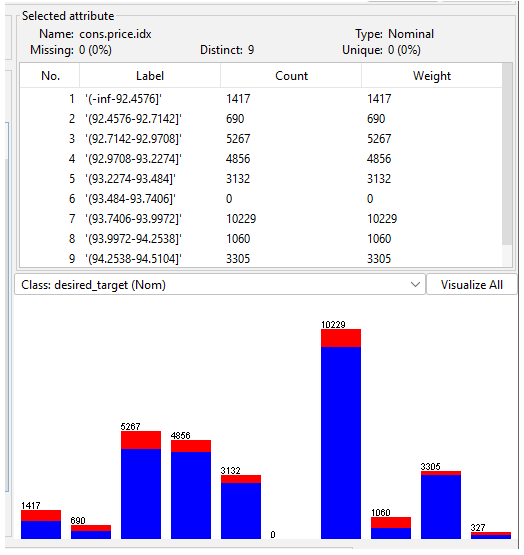The width and height of the screenshot is (524, 555).
Task: Select row 5 labeled (93.2274-93.484]
Action: coord(261,178)
